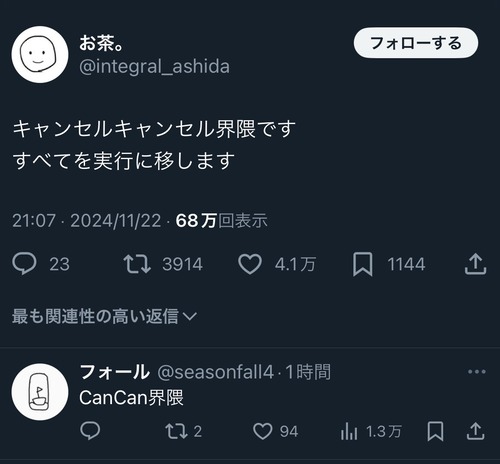Like the reply from フォール
Image resolution: width=500 pixels, height=464 pixels.
click(263, 431)
